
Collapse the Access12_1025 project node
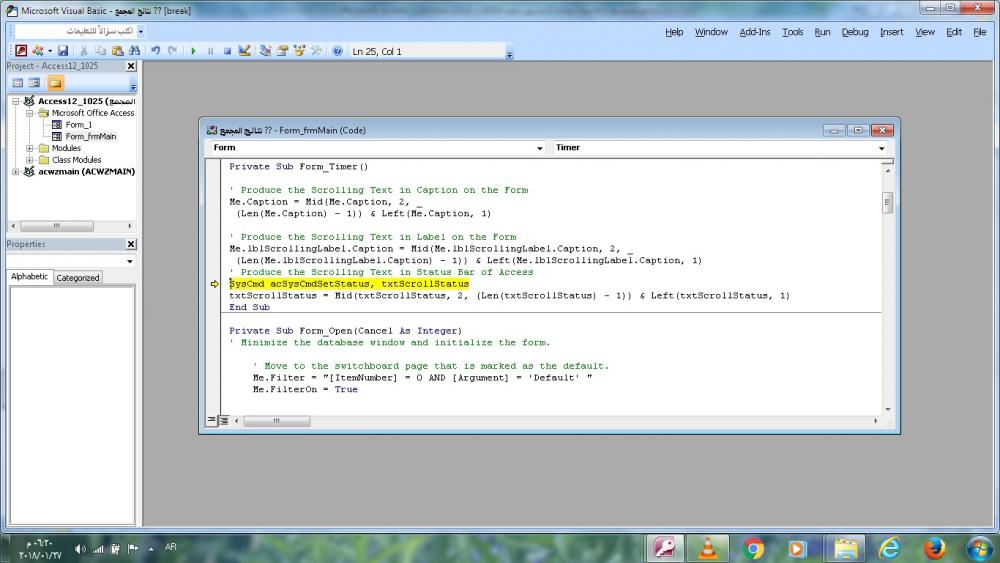tap(16, 101)
